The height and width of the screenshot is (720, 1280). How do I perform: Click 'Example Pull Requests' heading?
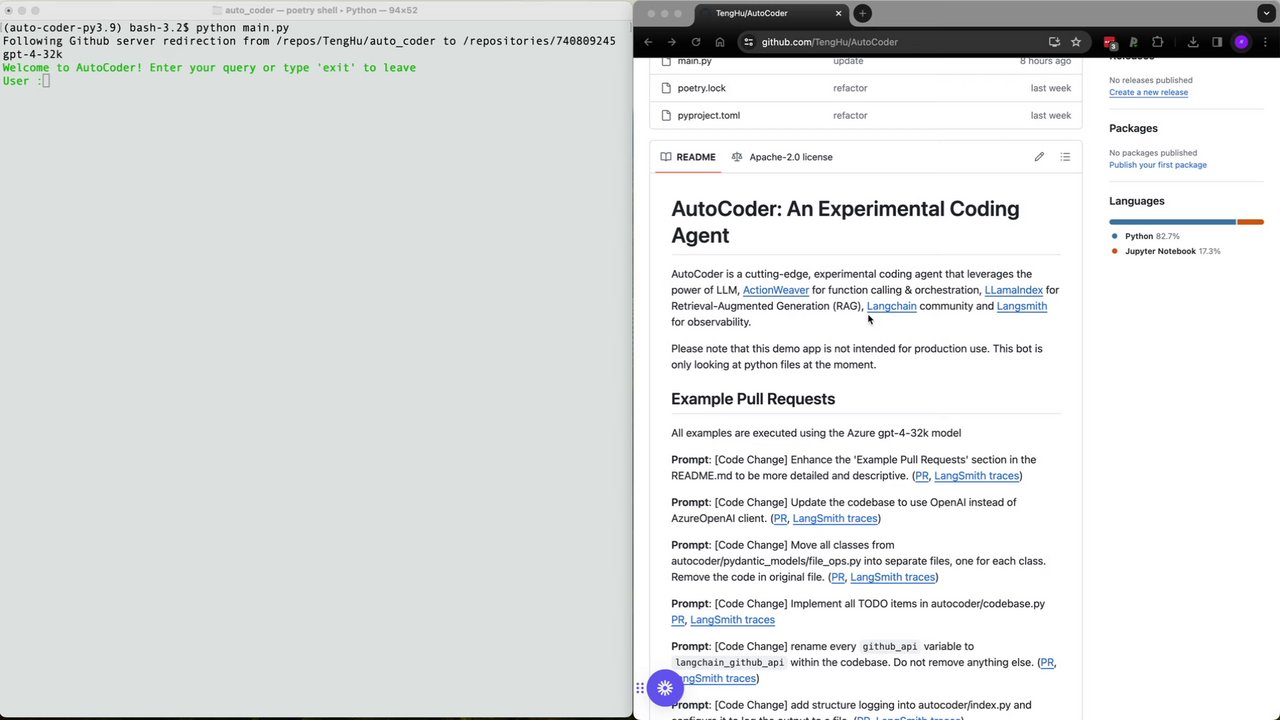(x=753, y=399)
